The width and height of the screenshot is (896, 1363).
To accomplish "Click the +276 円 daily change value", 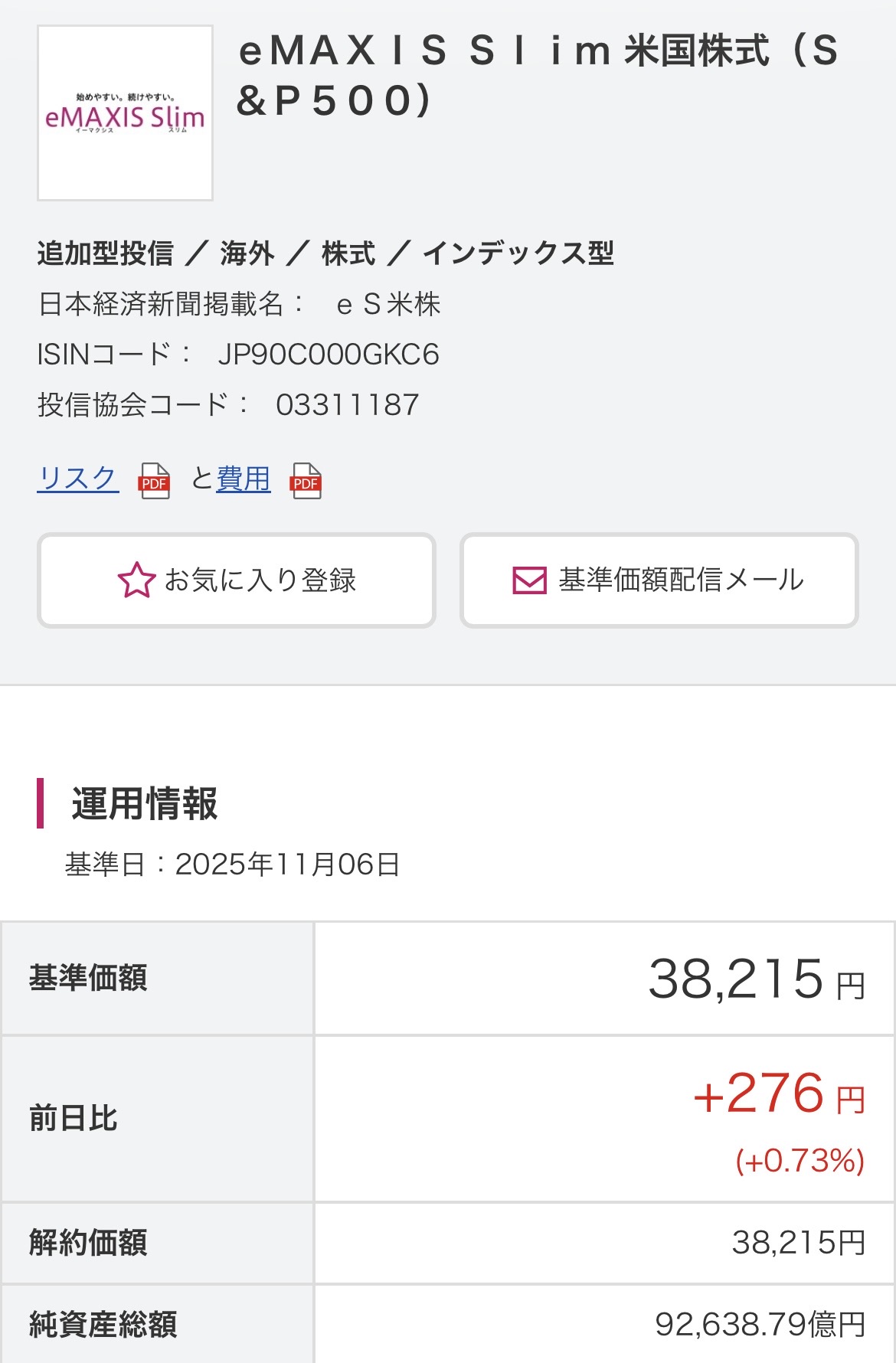I will tap(778, 1093).
